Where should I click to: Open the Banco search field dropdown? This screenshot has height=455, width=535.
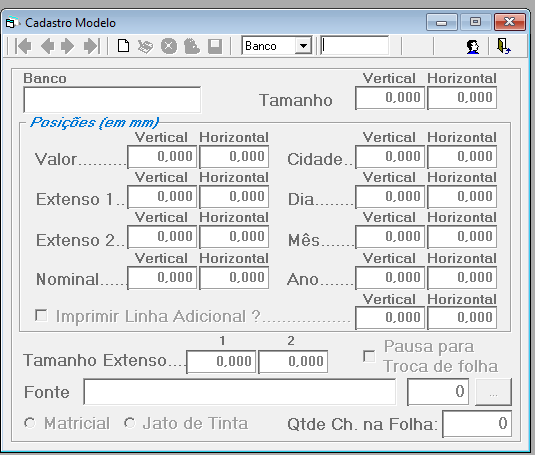(303, 46)
